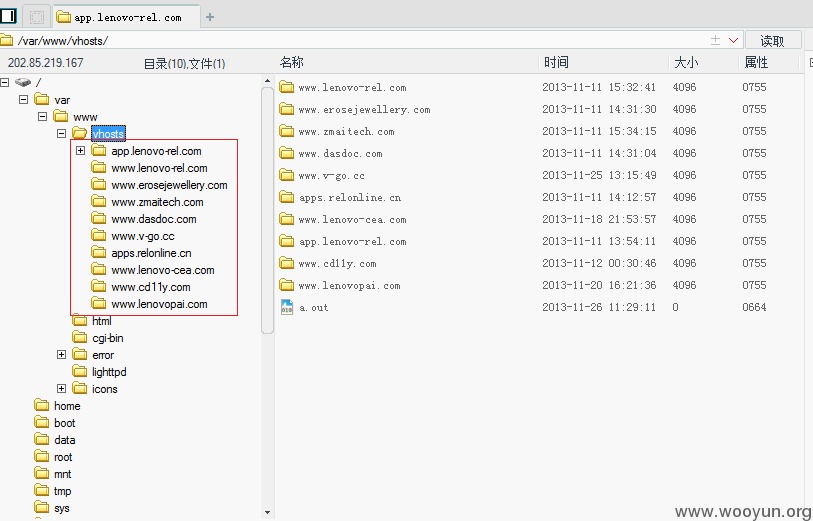Collapse the var tree node
Screen dimensions: 813x521
coord(23,99)
